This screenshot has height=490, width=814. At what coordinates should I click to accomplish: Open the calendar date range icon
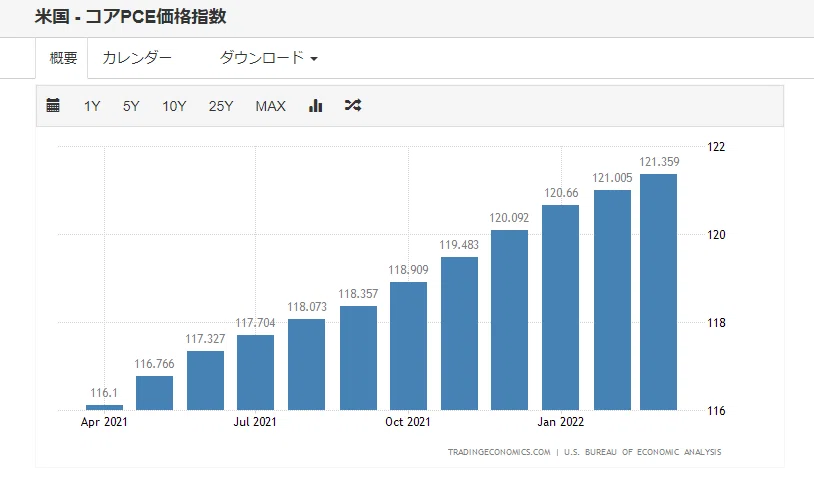(53, 105)
